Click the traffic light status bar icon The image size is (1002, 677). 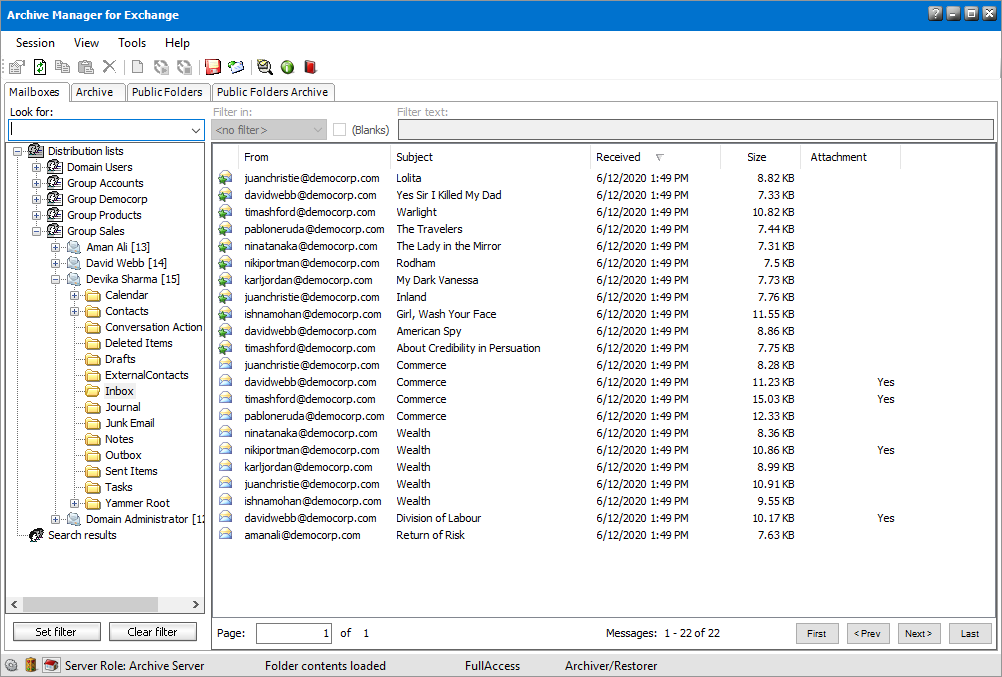[31, 665]
